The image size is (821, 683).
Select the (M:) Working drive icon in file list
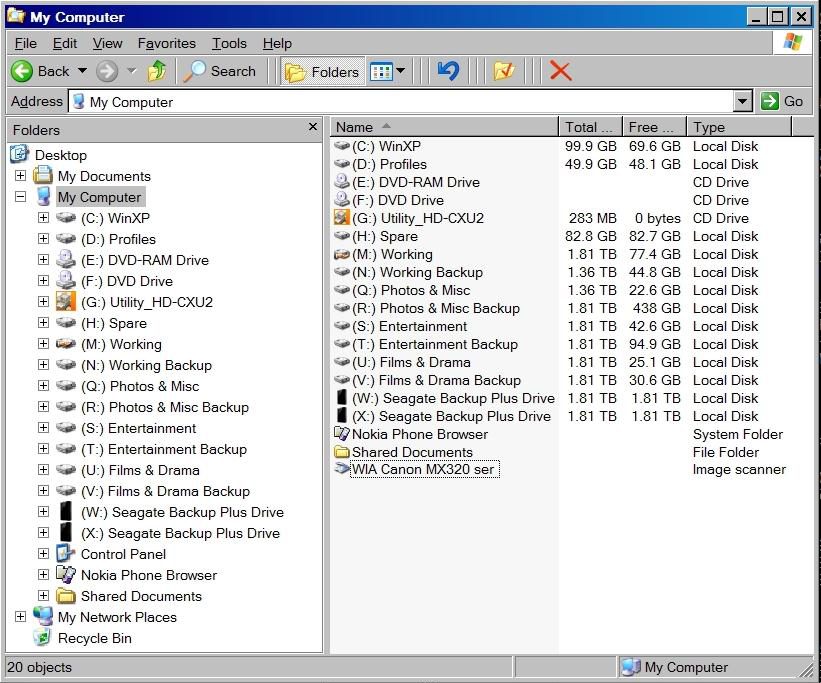pos(342,254)
